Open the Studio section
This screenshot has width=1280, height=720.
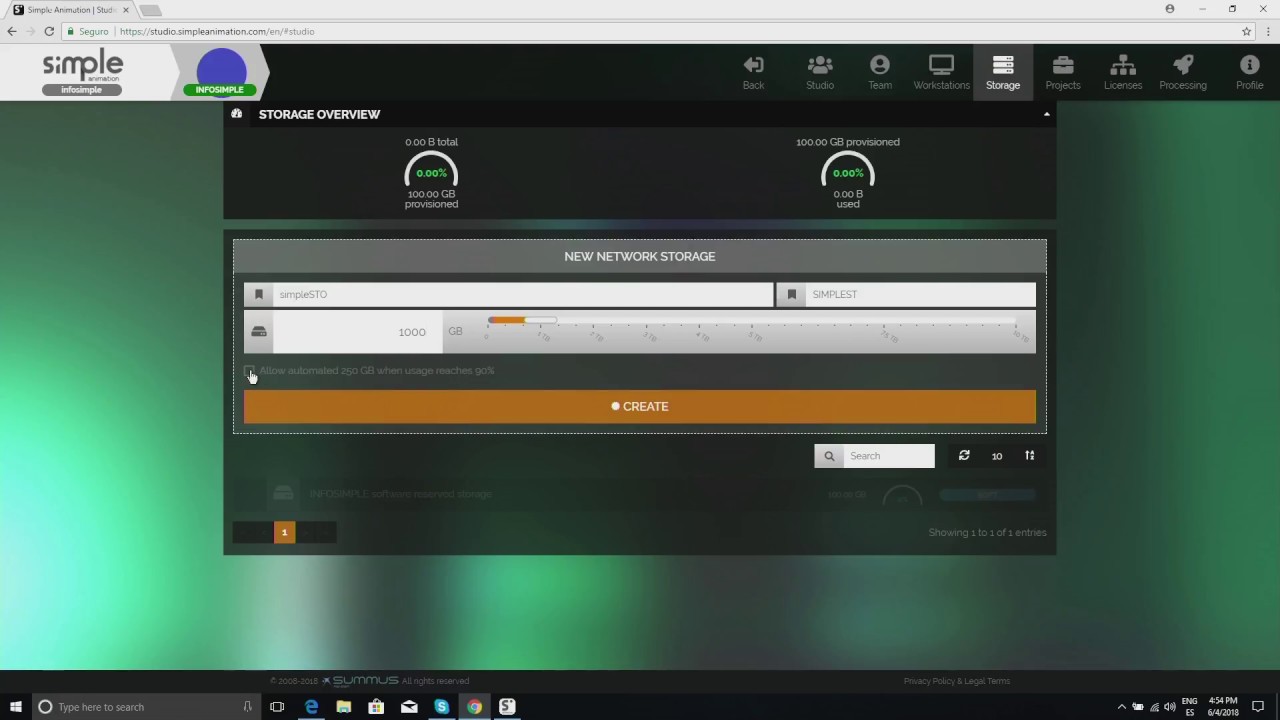pyautogui.click(x=820, y=72)
